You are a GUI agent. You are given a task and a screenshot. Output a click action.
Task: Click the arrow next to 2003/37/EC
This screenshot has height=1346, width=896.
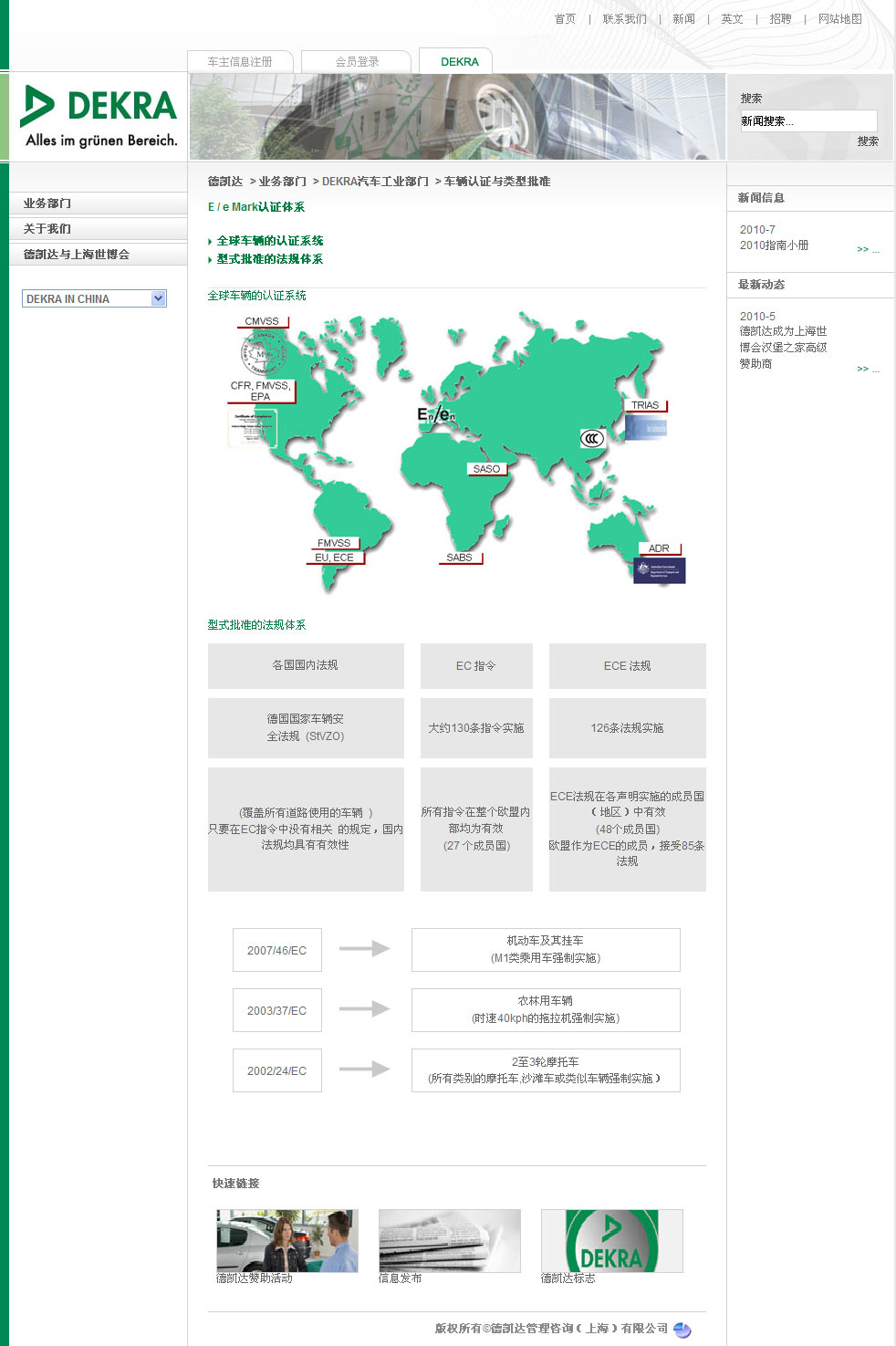point(365,1009)
